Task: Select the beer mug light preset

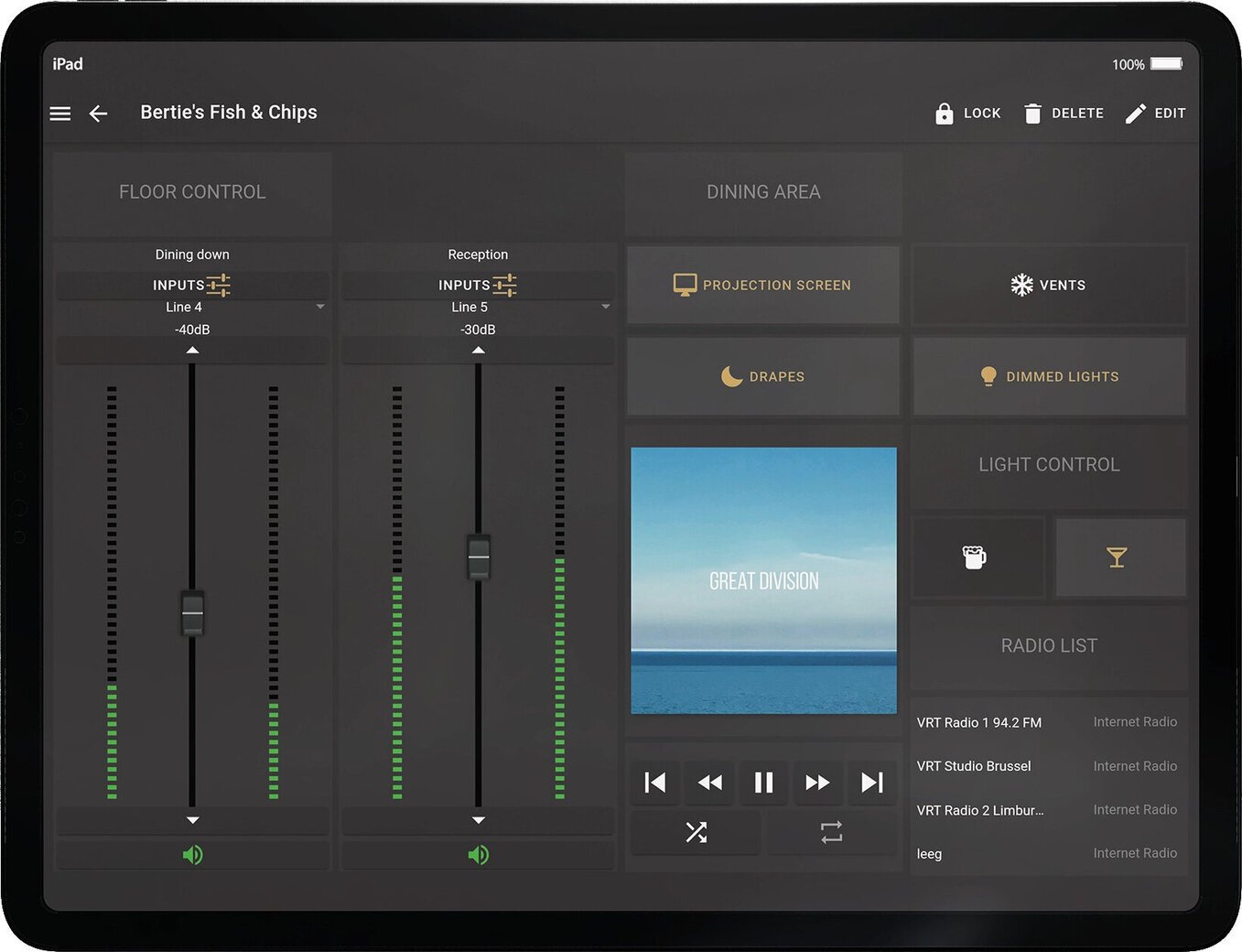Action: (x=976, y=557)
